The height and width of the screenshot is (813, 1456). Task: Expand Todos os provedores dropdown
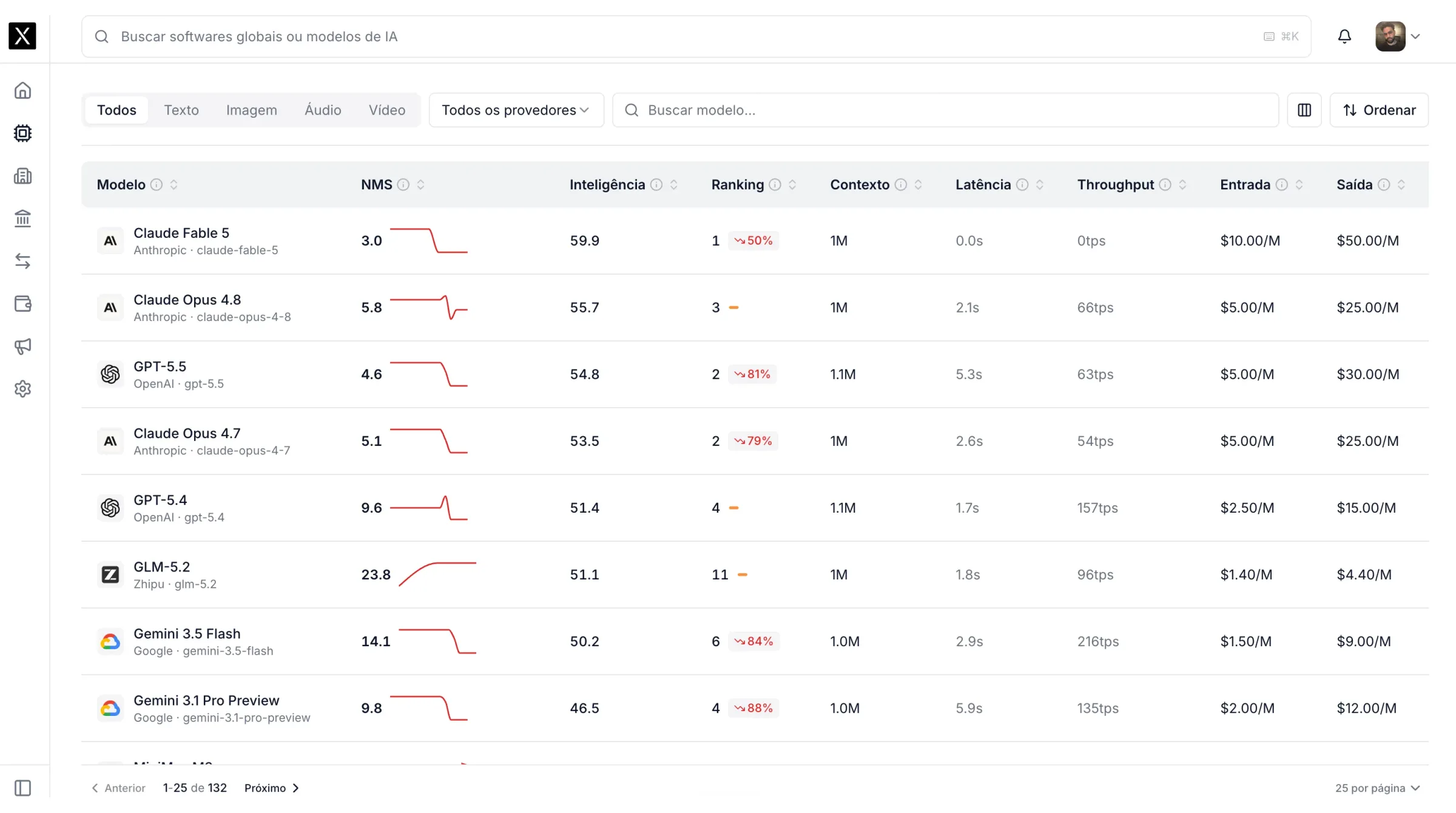pos(516,110)
